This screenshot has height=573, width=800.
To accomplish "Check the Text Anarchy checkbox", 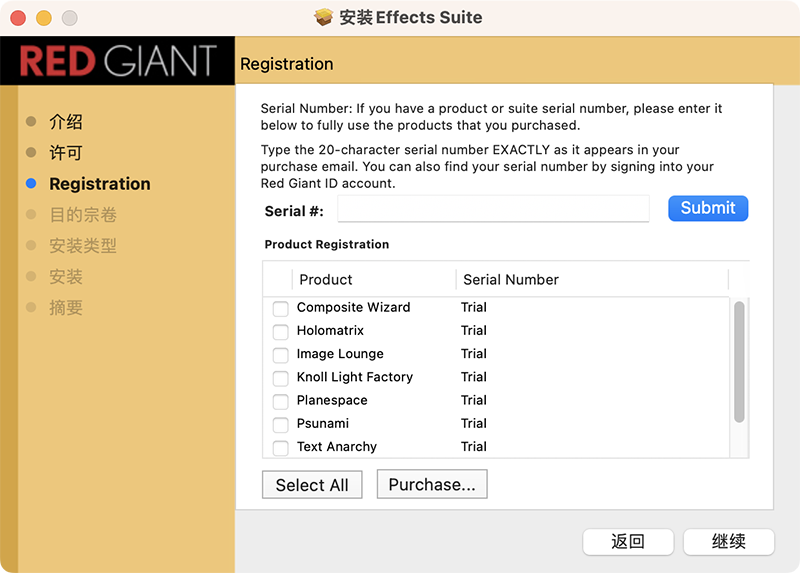I will click(x=281, y=447).
